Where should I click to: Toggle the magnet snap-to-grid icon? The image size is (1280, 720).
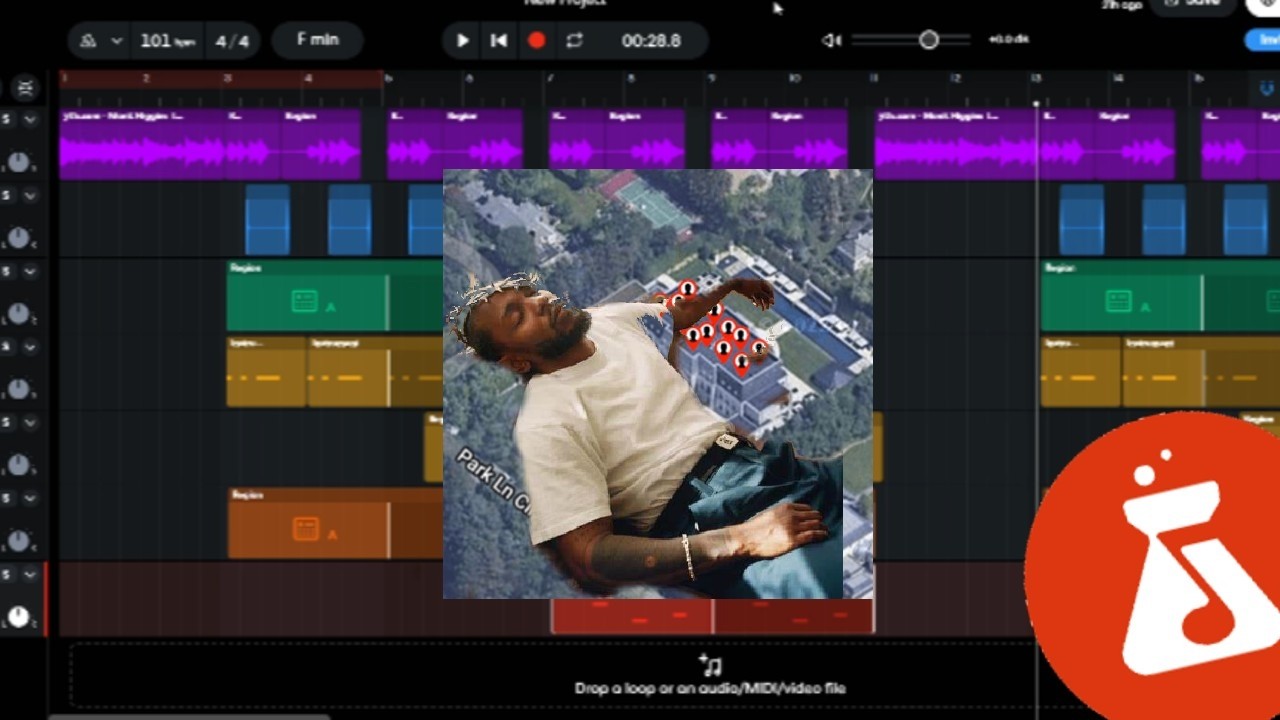pyautogui.click(x=1266, y=89)
